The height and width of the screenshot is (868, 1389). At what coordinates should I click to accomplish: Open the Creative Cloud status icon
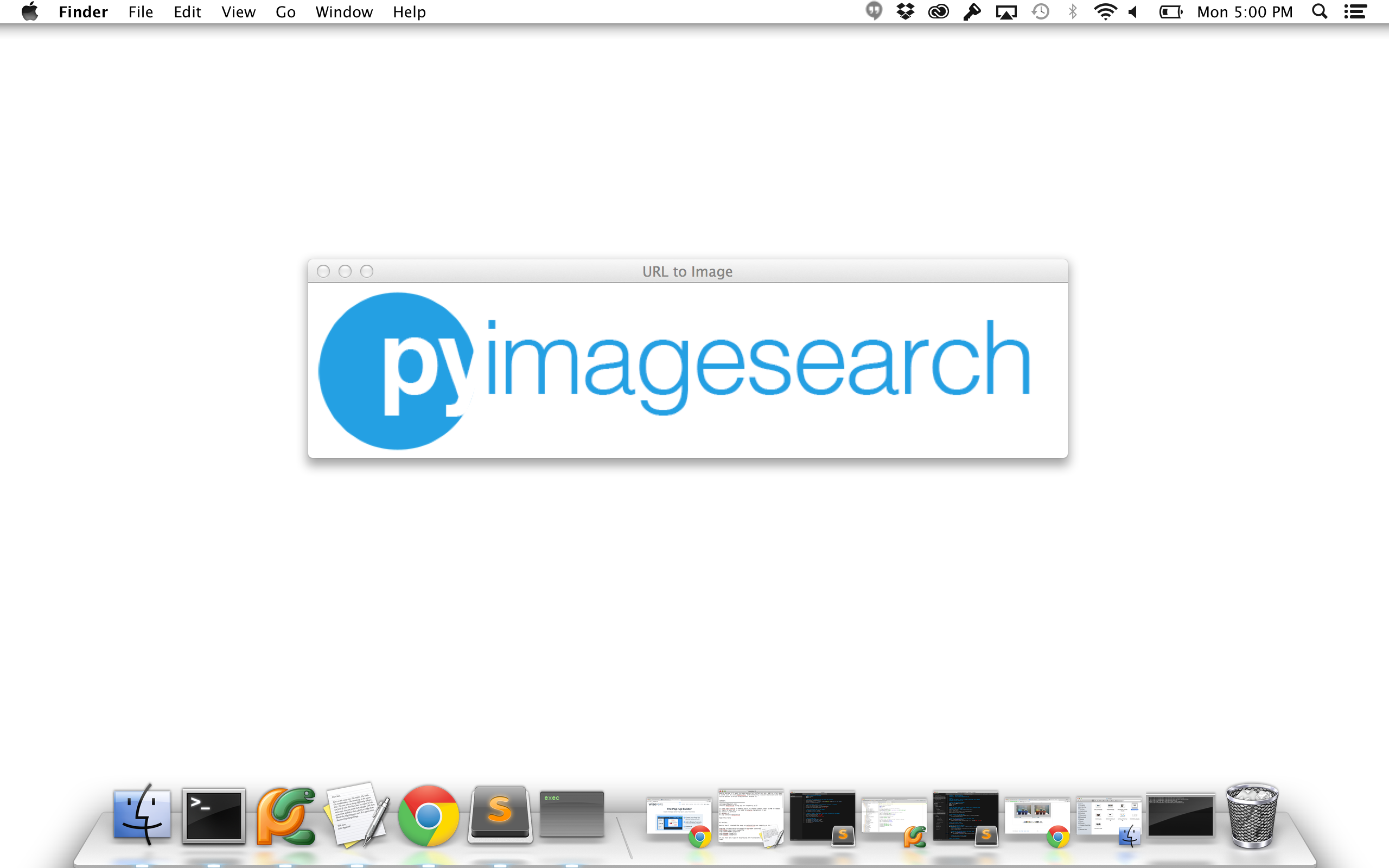click(938, 11)
